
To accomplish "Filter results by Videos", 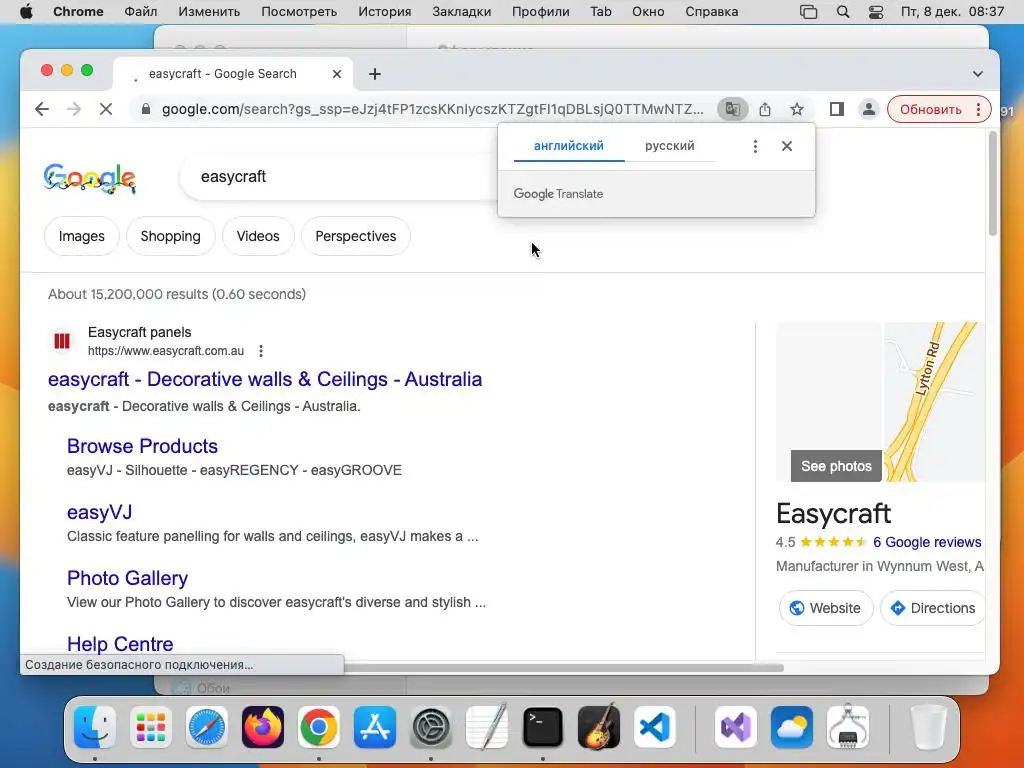I will pos(258,236).
